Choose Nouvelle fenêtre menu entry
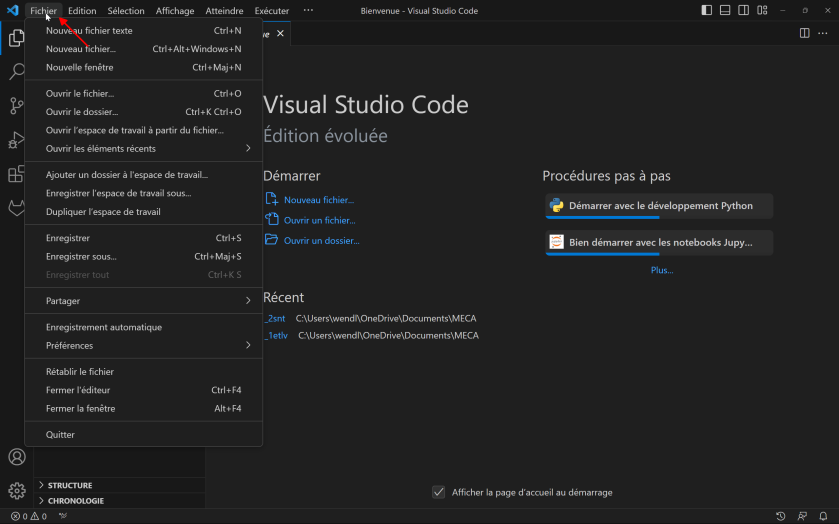 pos(143,67)
